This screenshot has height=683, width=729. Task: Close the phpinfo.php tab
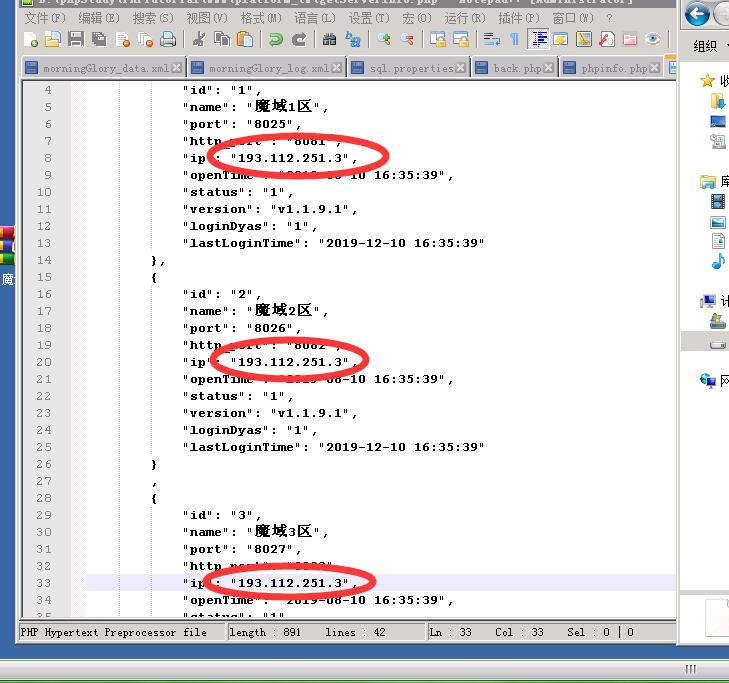pyautogui.click(x=654, y=68)
